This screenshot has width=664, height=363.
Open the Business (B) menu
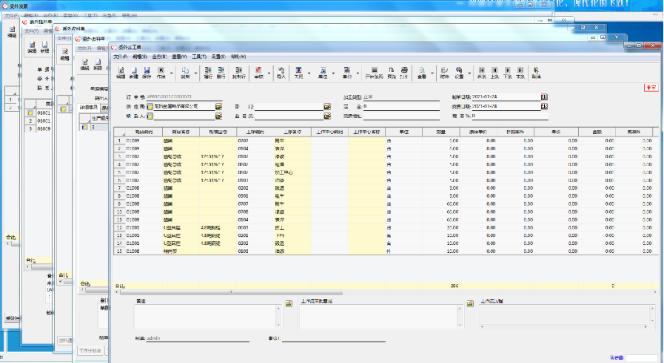point(159,56)
